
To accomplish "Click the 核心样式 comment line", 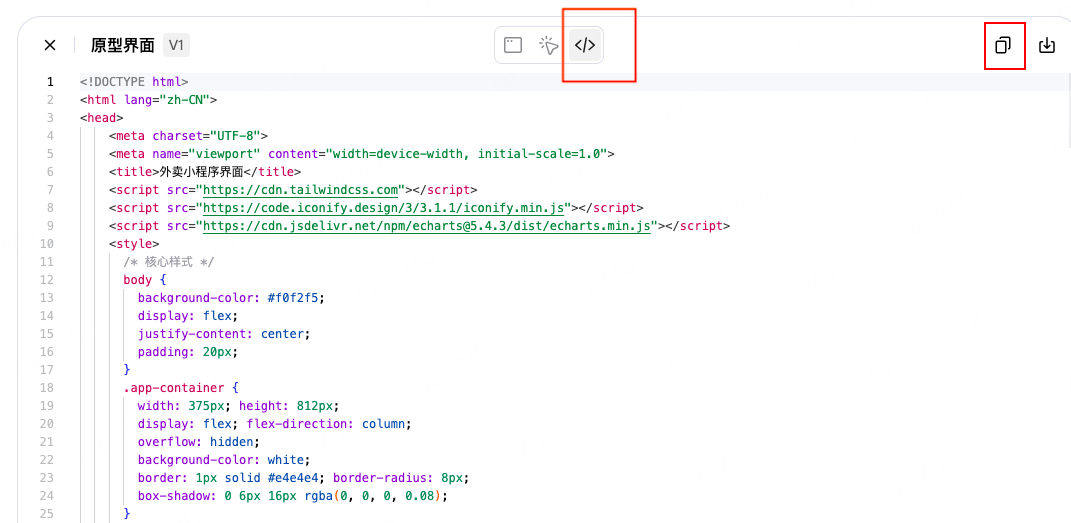I will coord(169,262).
